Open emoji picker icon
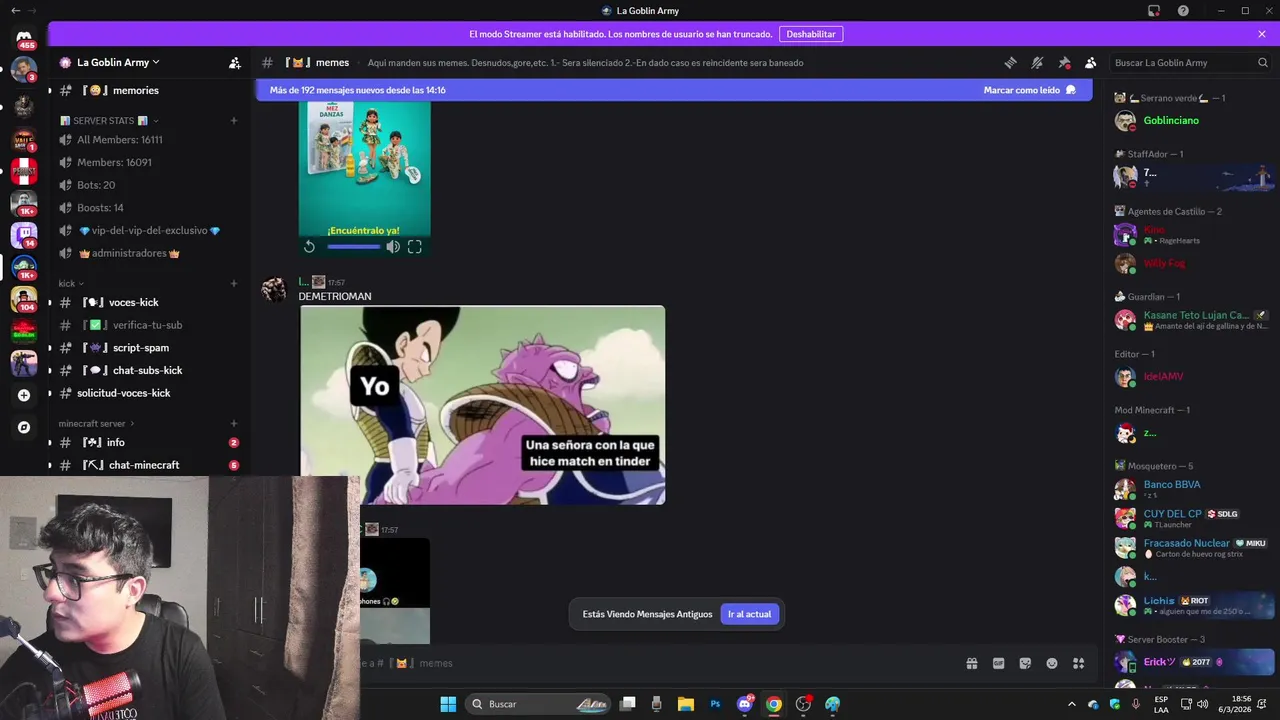Image resolution: width=1280 pixels, height=720 pixels. [1052, 663]
